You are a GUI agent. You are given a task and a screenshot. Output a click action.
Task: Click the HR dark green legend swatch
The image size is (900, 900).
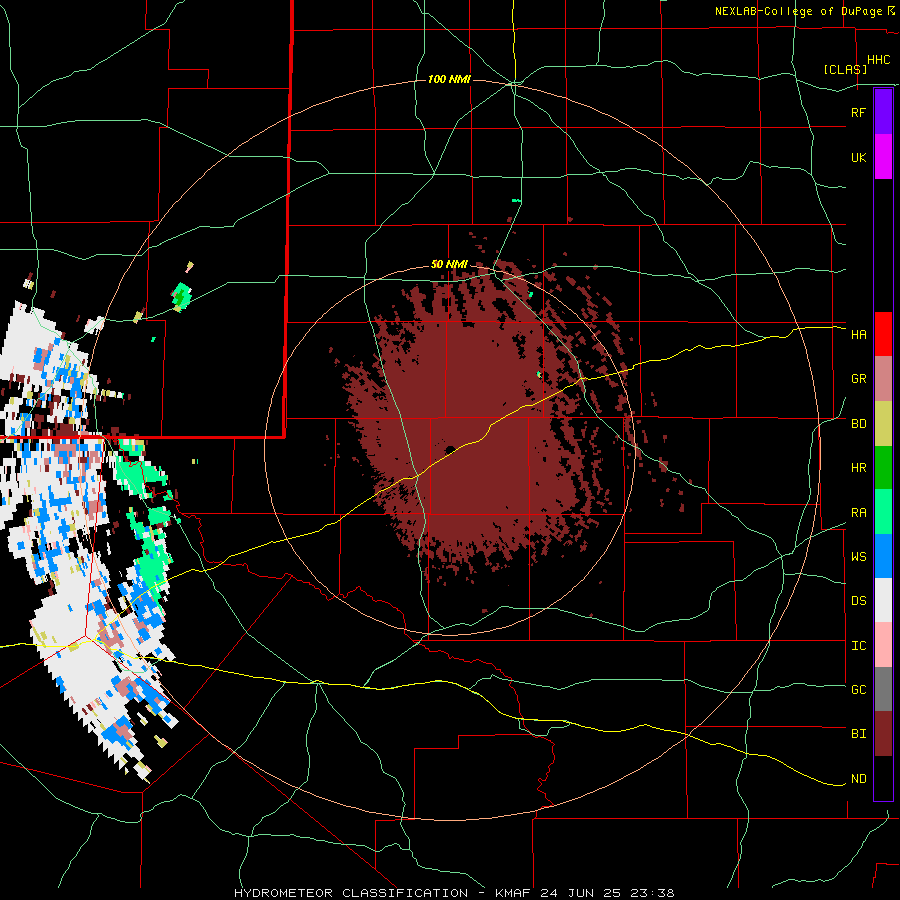883,468
